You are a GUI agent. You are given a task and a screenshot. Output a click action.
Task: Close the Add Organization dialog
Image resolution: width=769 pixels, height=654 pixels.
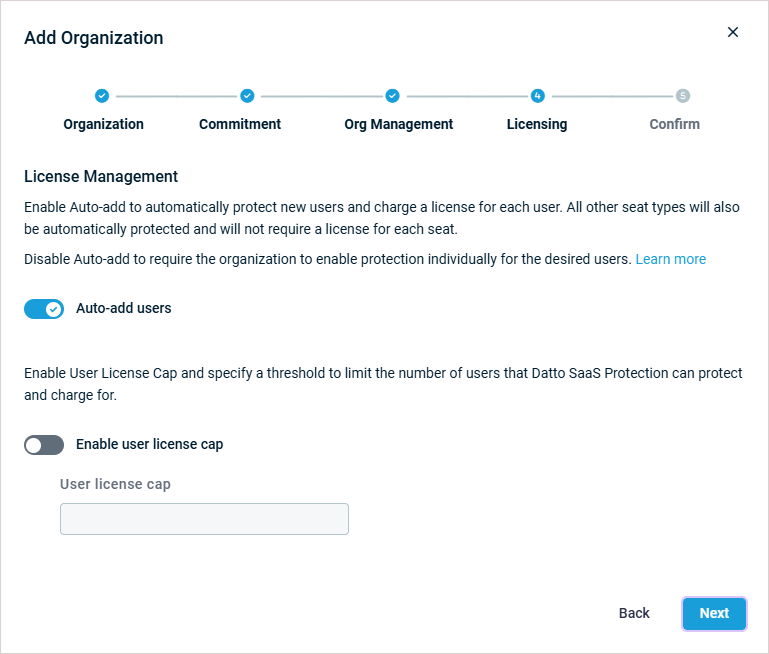click(x=733, y=32)
